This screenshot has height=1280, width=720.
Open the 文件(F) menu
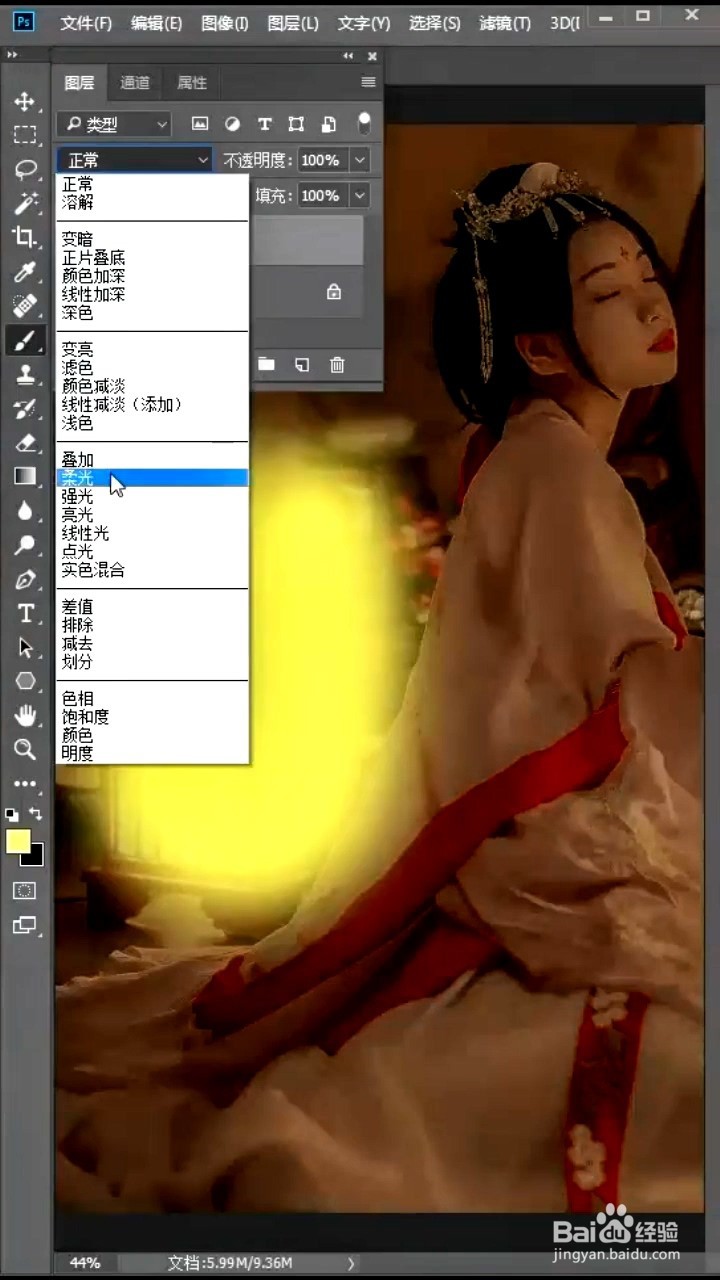(x=86, y=22)
